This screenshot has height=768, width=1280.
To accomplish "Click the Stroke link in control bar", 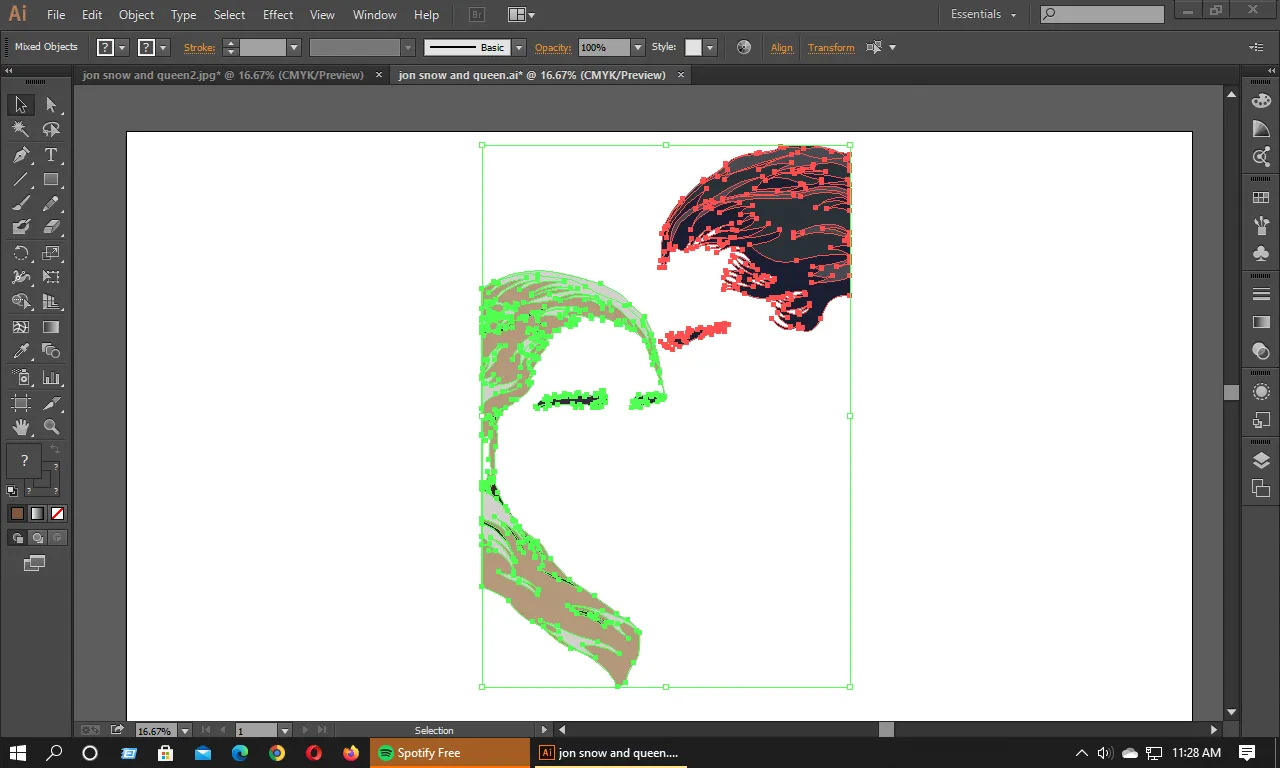I will tap(199, 47).
